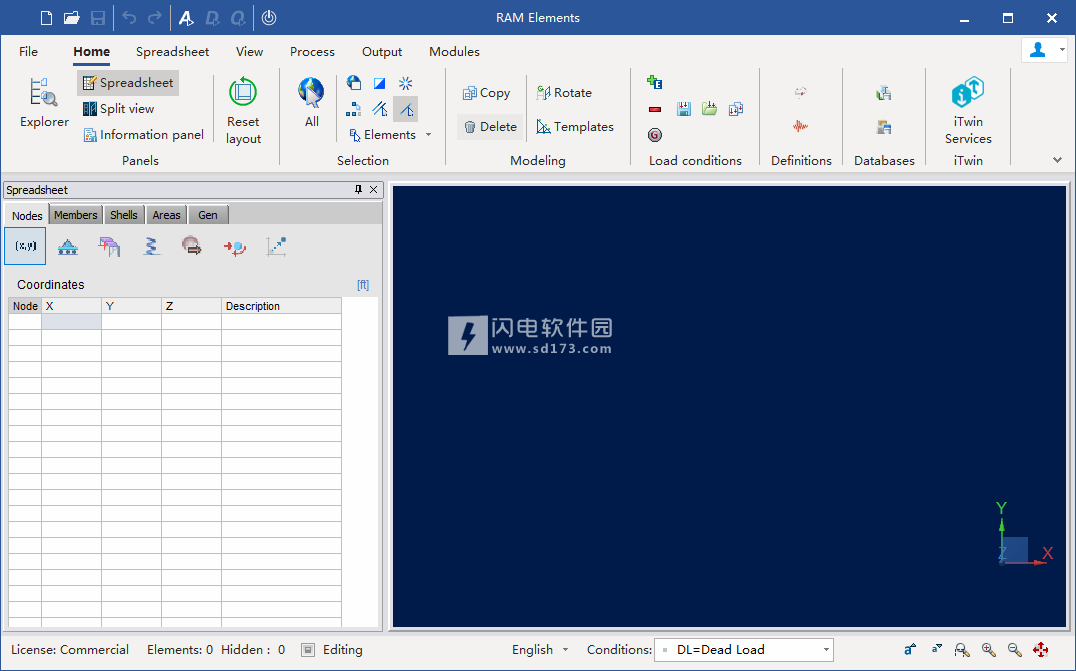Screen dimensions: 1076x671
Task: Open the Templates button
Action: pos(575,127)
